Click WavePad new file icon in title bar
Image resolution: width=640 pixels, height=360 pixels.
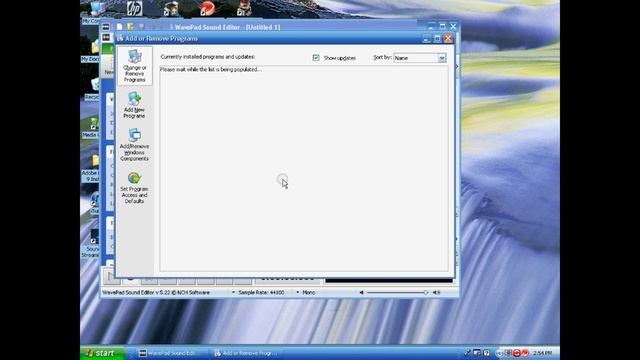(x=119, y=27)
